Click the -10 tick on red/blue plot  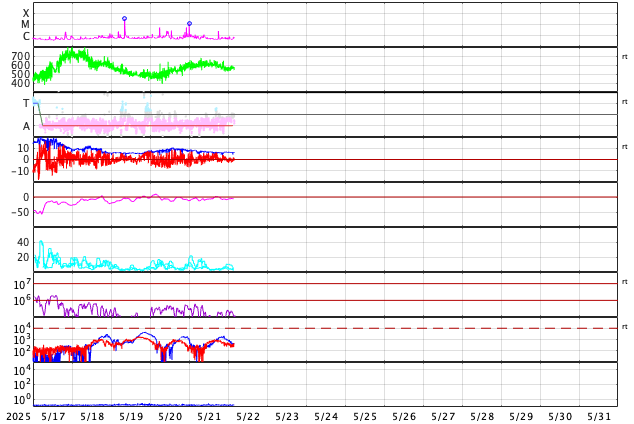[x=20, y=171]
